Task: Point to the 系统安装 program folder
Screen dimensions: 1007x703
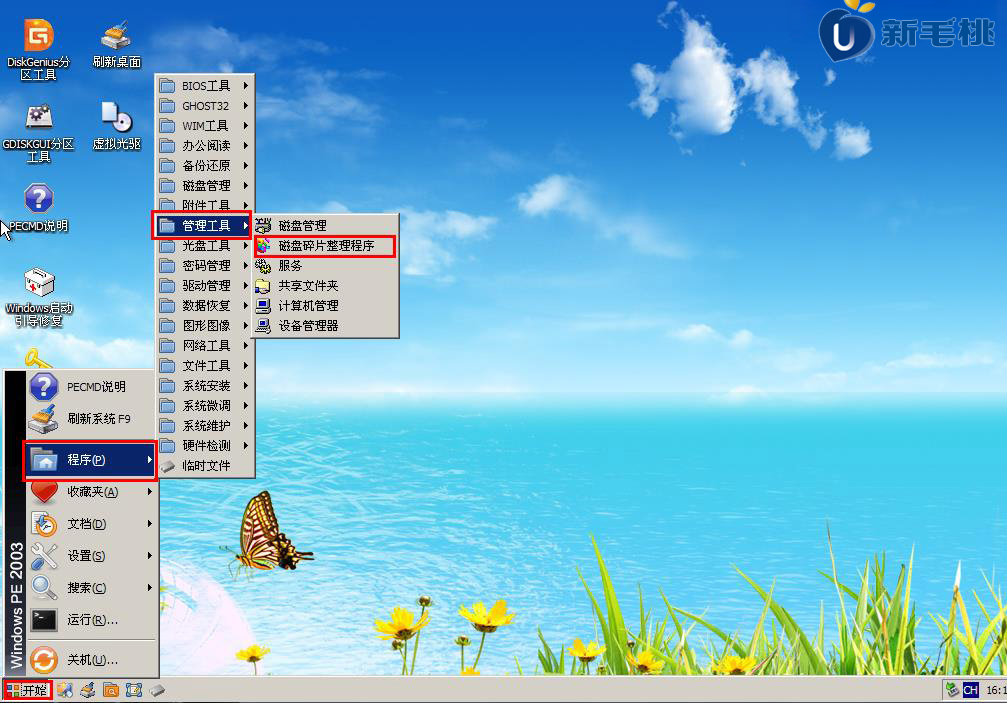Action: coord(205,385)
